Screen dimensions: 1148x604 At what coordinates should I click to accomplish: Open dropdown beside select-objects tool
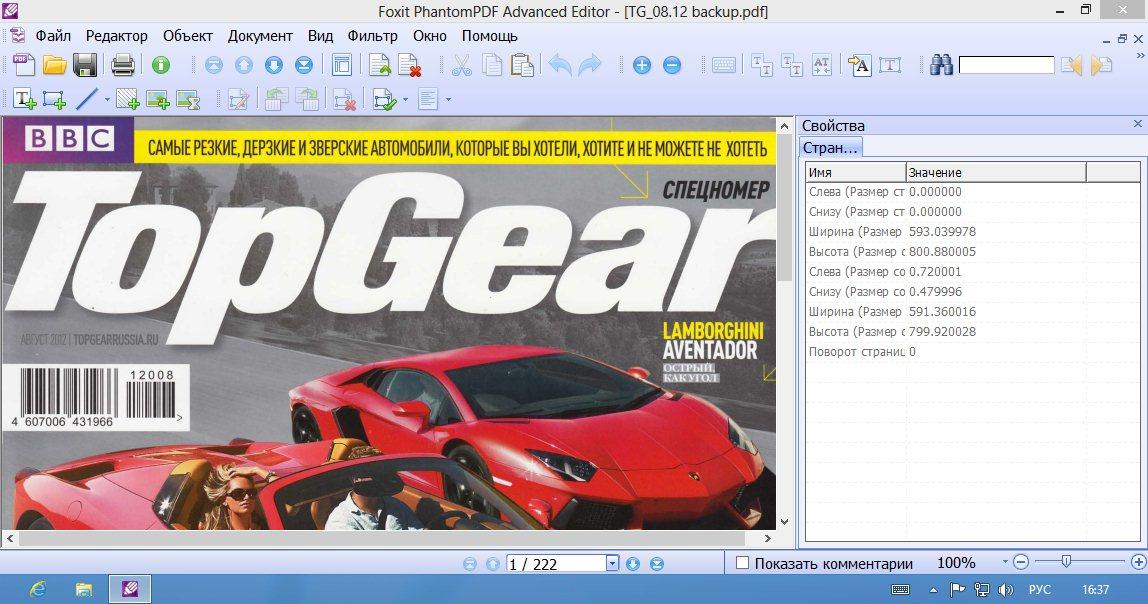click(x=405, y=99)
